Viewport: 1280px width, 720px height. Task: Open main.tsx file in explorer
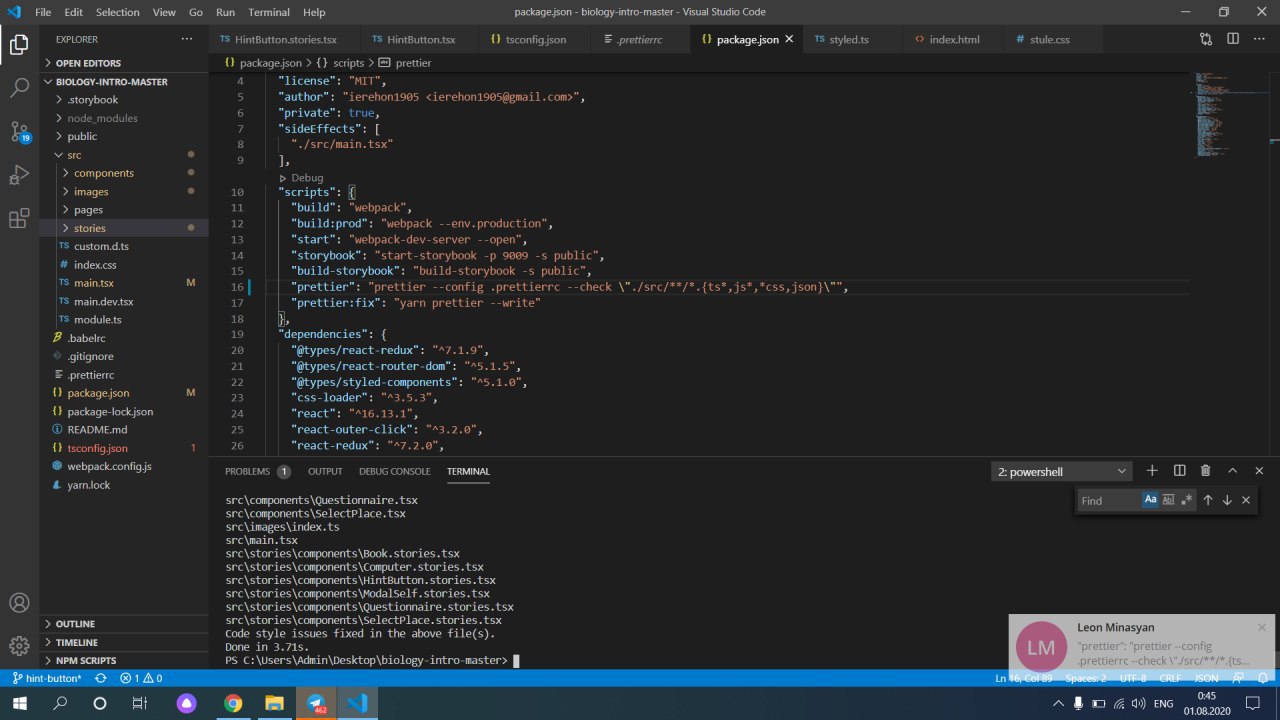click(x=125, y=283)
